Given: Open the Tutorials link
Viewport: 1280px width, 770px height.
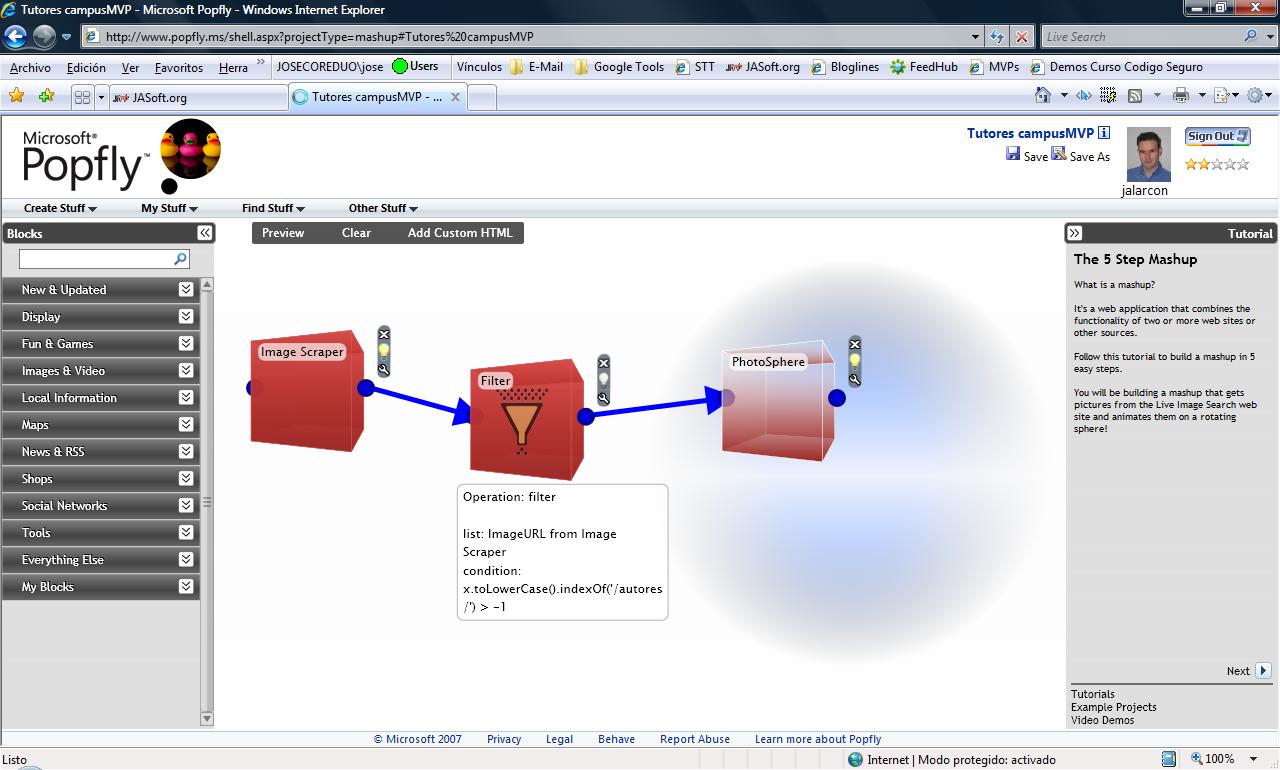Looking at the screenshot, I should 1093,694.
